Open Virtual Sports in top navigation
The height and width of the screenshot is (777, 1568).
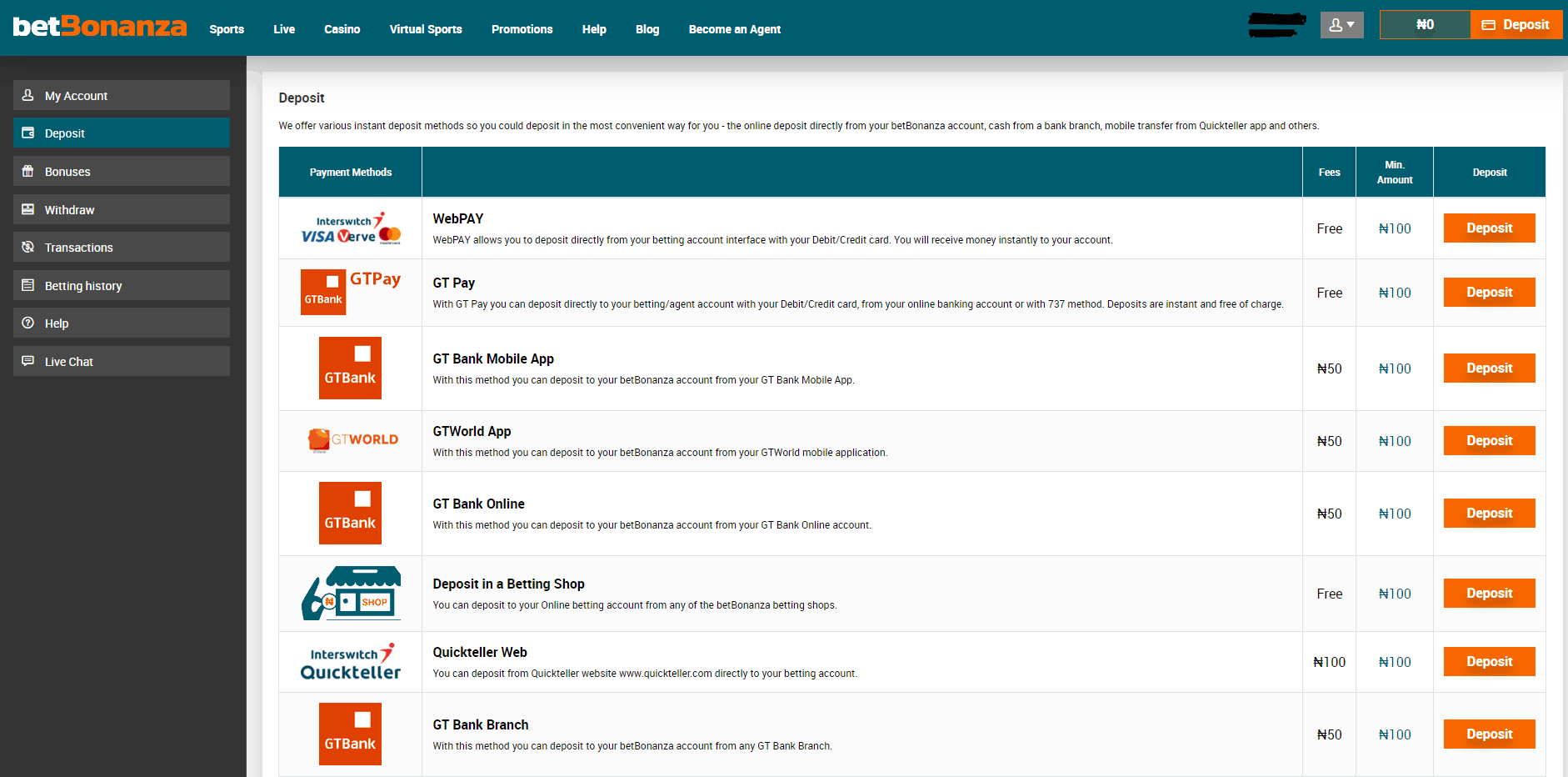coord(426,29)
